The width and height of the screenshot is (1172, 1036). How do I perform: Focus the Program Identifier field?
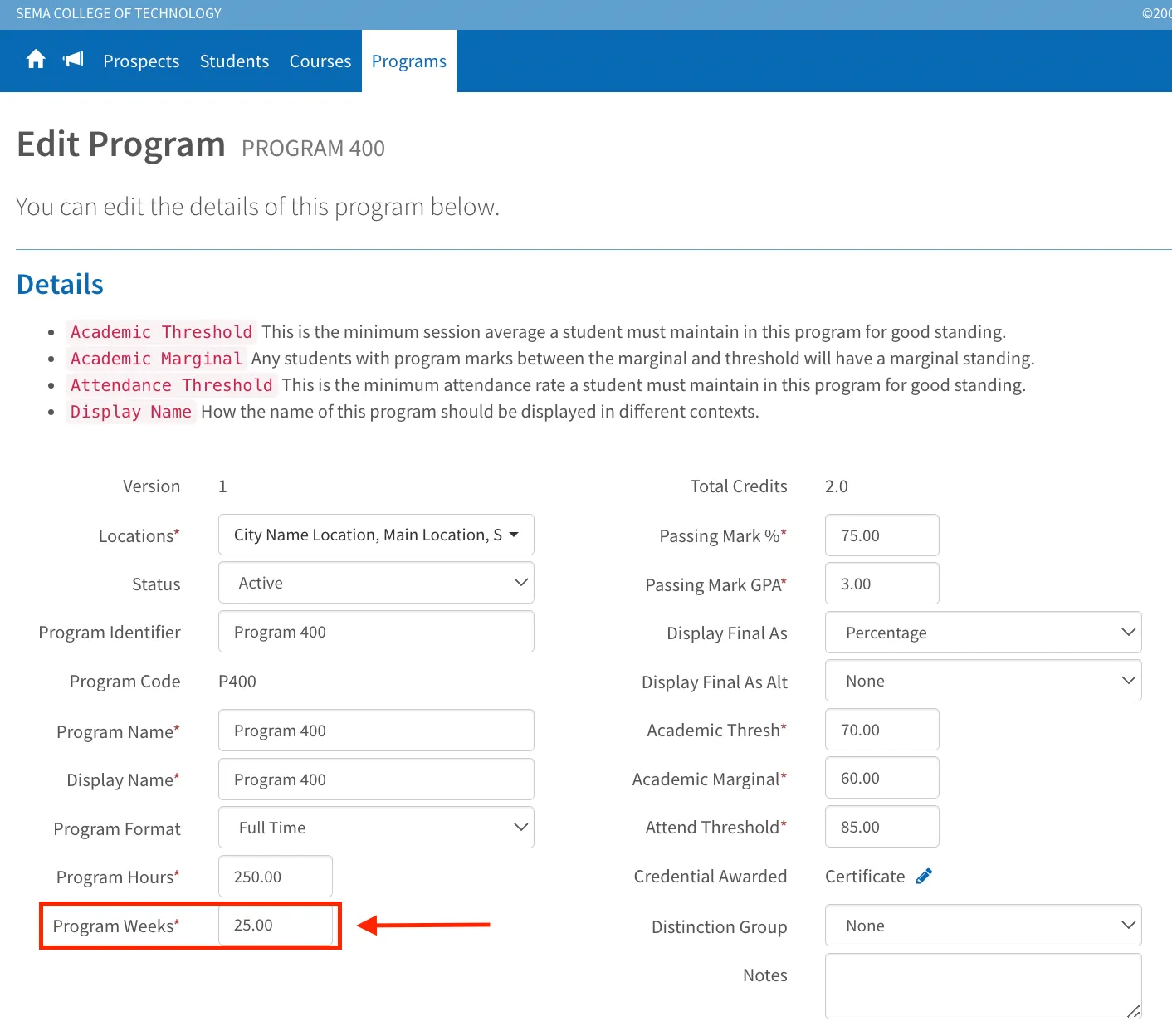pyautogui.click(x=376, y=632)
